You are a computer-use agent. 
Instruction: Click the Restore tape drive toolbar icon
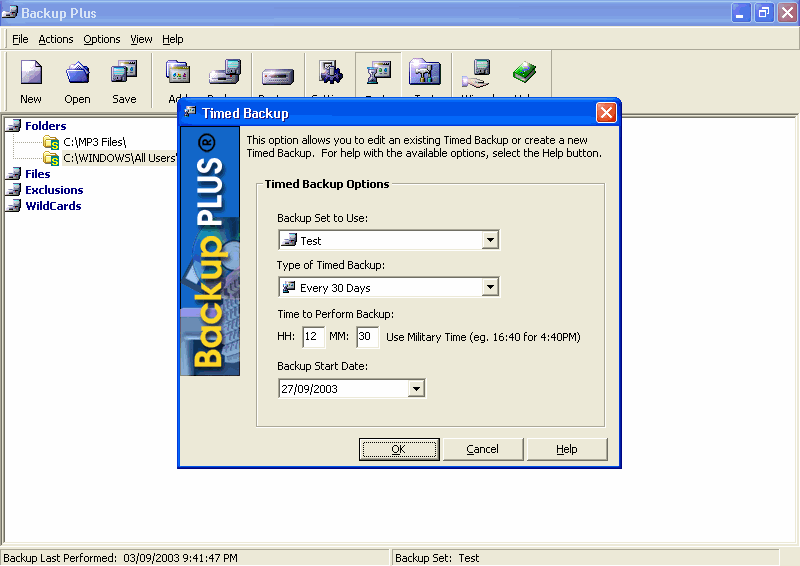click(x=278, y=77)
